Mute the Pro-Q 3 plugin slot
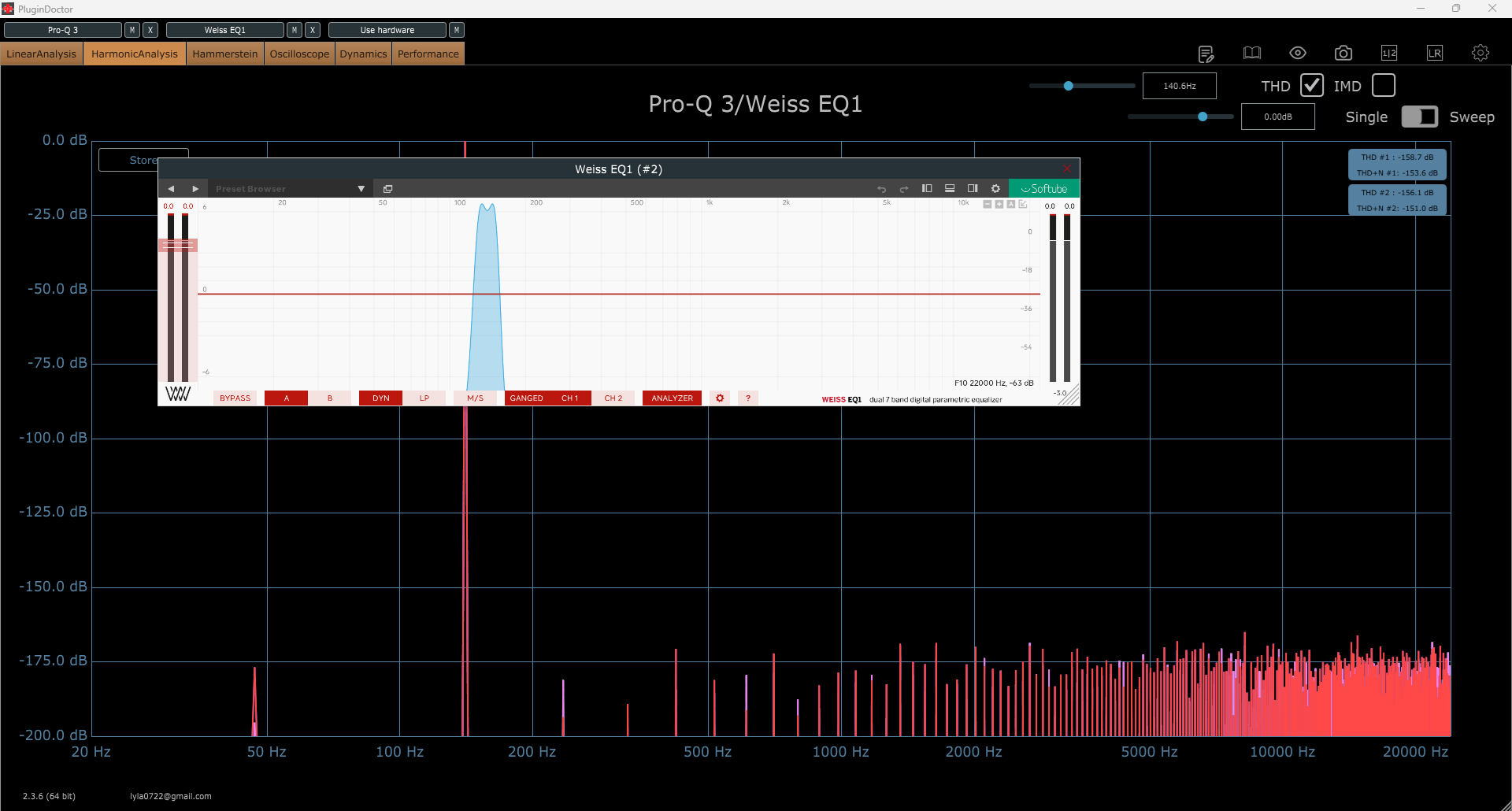1512x811 pixels. (132, 30)
